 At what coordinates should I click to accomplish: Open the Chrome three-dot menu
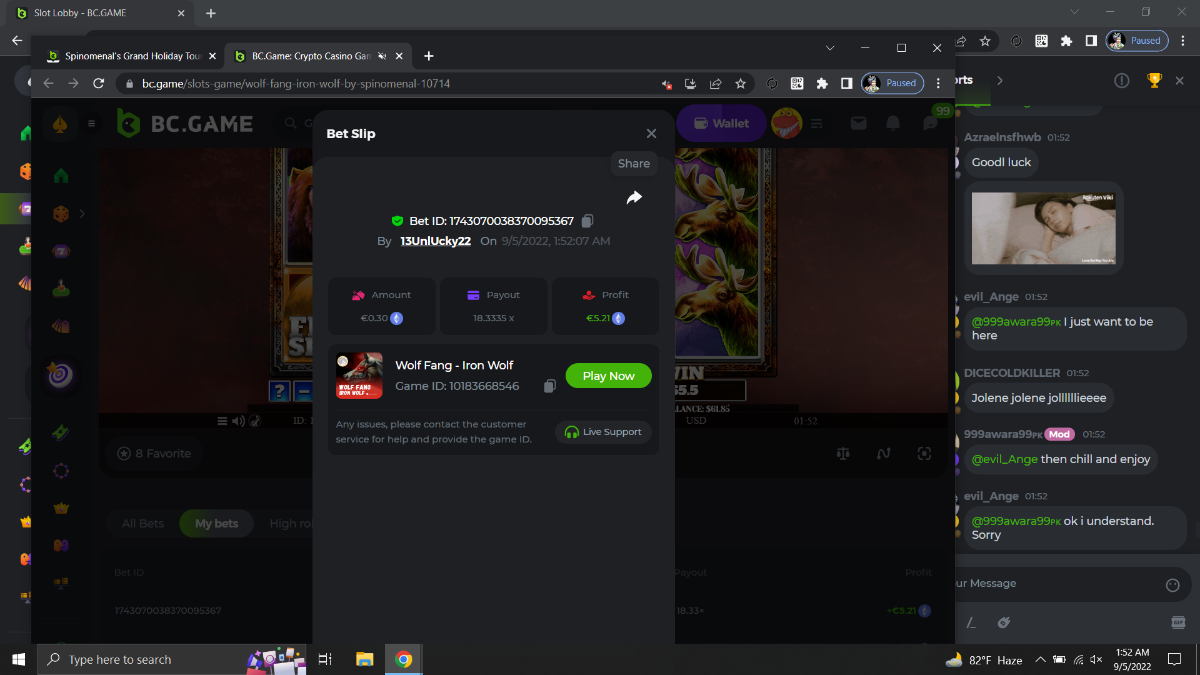pos(938,84)
